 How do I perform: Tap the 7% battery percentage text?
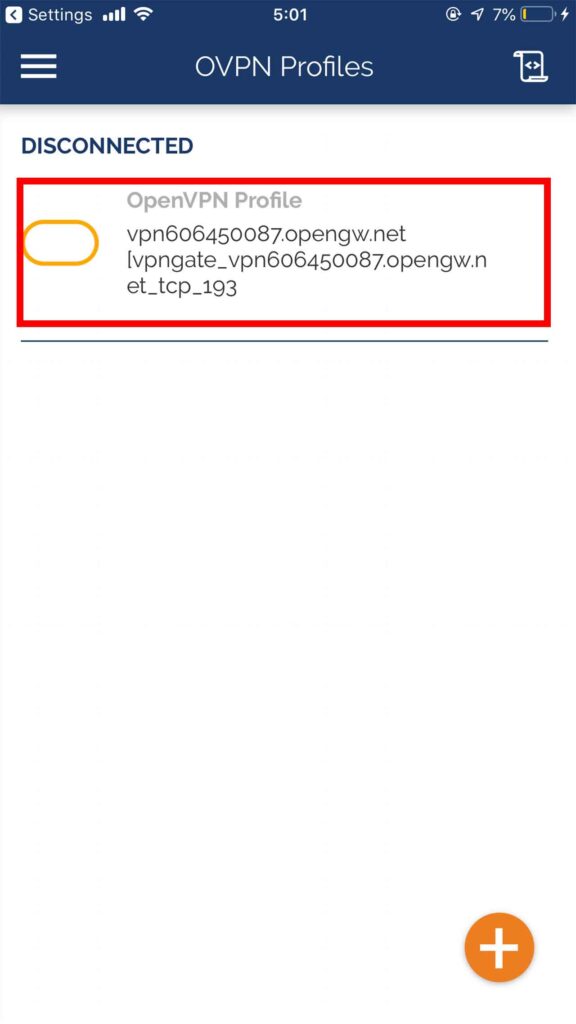click(x=504, y=14)
